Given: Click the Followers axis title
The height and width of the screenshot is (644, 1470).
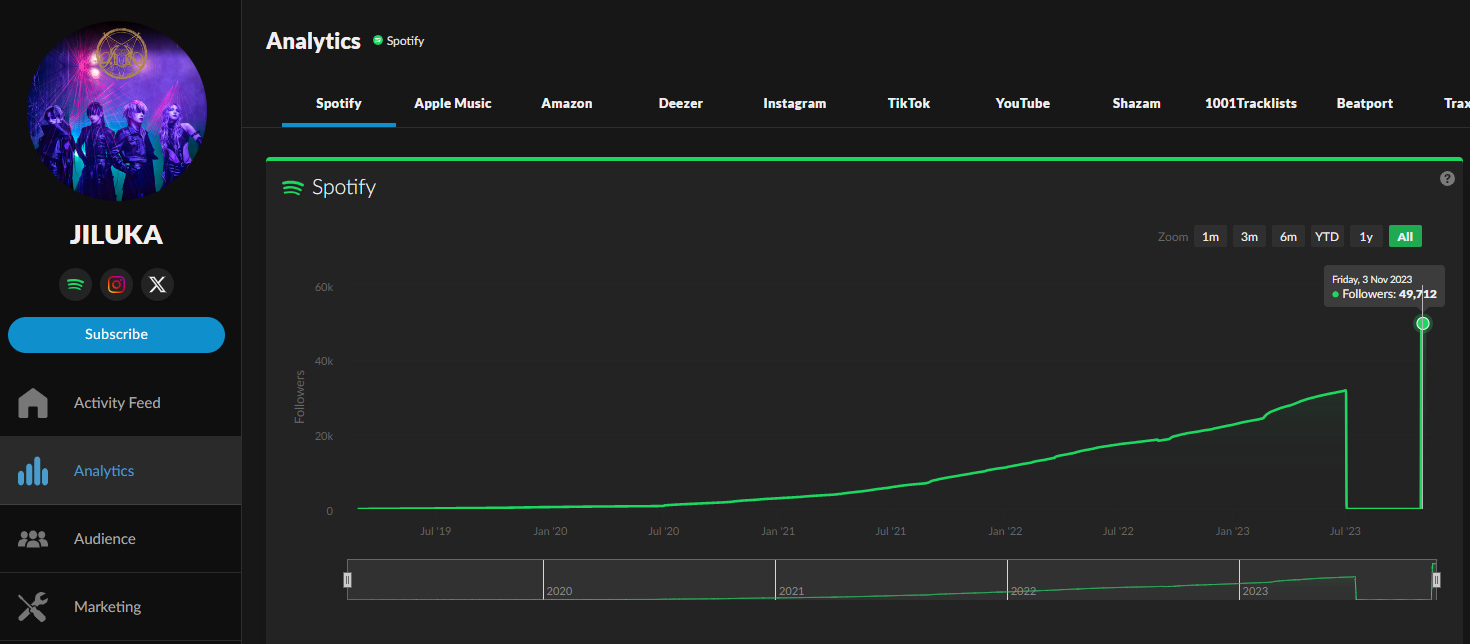Looking at the screenshot, I should (300, 397).
